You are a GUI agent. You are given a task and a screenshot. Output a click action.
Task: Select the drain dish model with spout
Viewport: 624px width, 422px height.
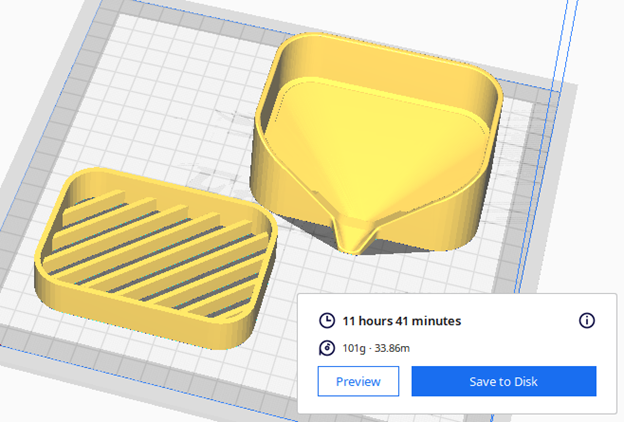point(376,143)
